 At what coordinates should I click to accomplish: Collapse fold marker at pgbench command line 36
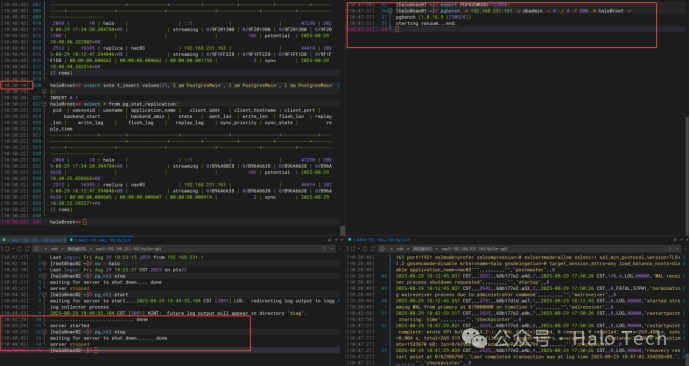tap(390, 11)
